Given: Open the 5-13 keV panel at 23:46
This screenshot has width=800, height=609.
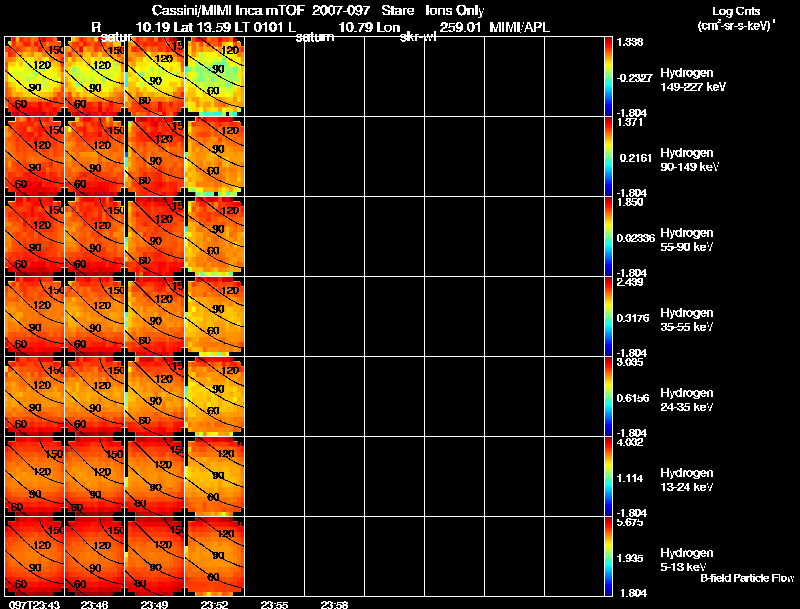Looking at the screenshot, I should pos(94,557).
